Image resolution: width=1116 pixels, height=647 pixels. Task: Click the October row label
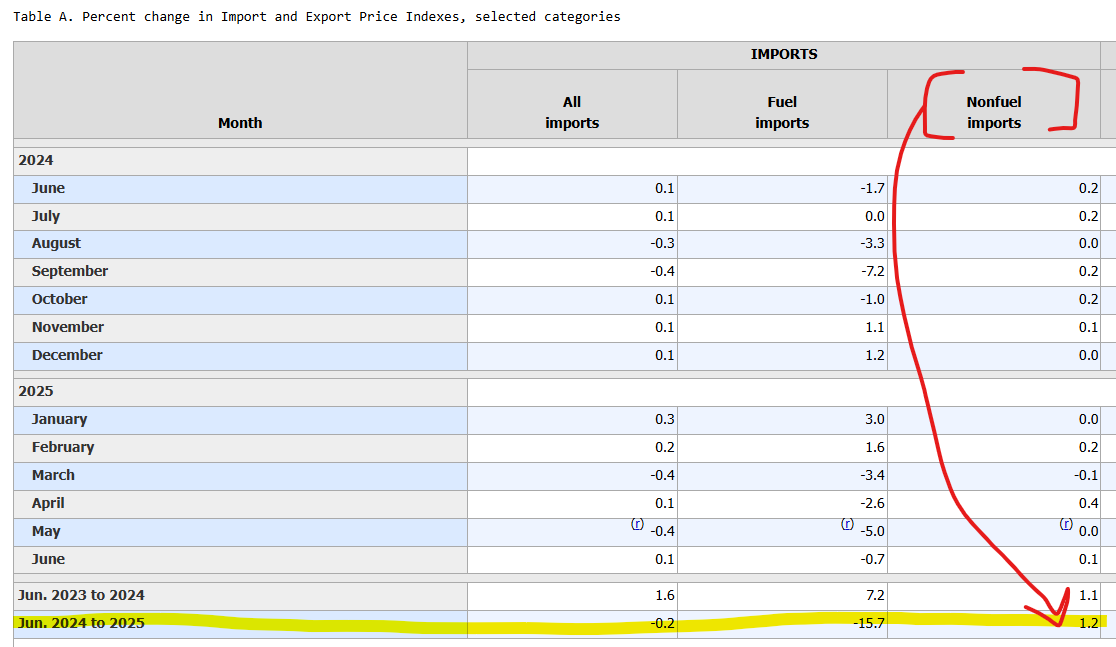click(59, 299)
